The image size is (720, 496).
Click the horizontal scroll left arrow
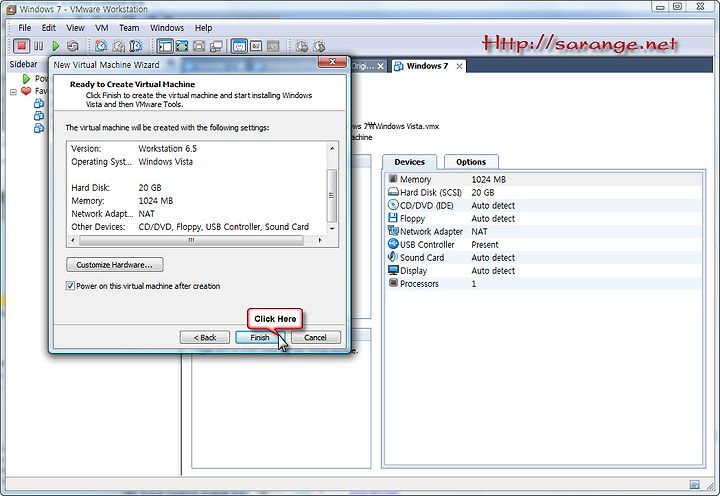click(73, 240)
